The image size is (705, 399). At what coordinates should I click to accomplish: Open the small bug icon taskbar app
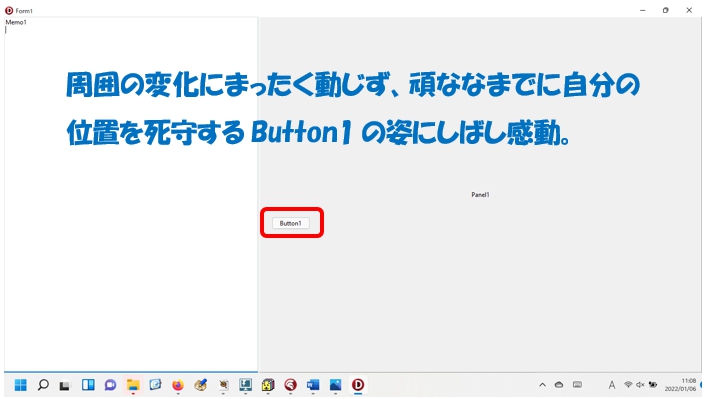click(223, 385)
